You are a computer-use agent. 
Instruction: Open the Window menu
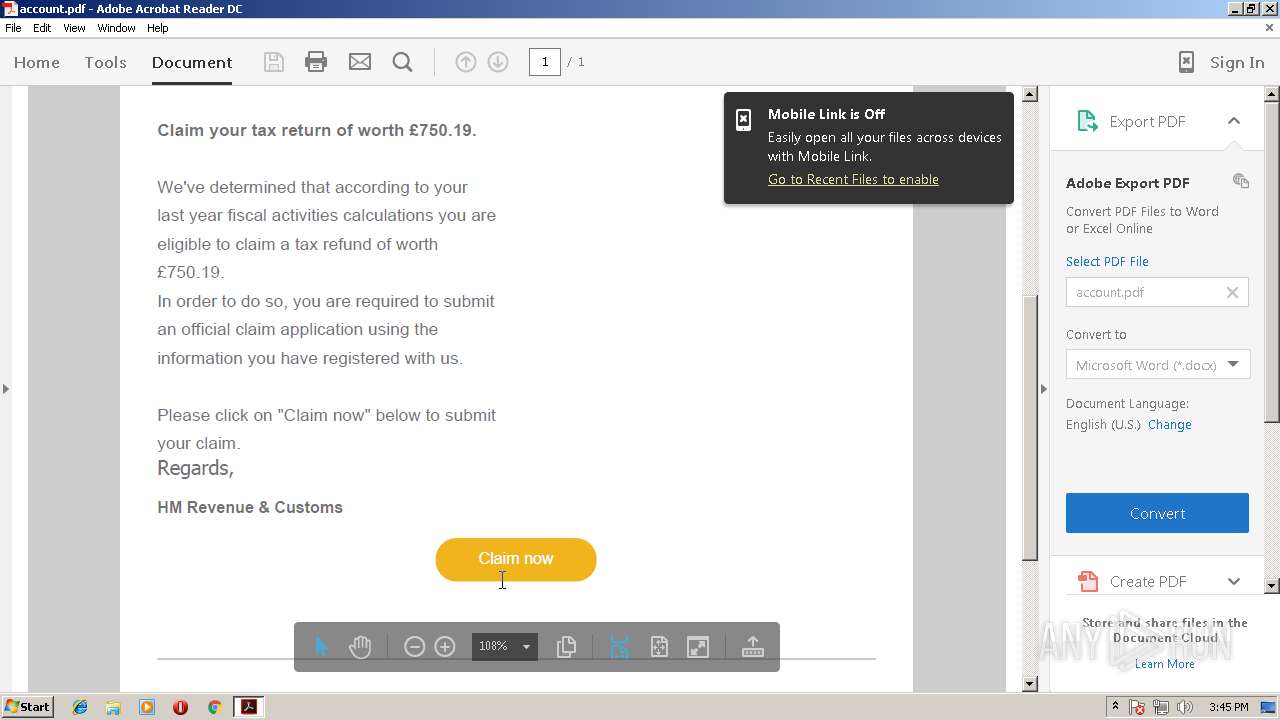point(116,28)
